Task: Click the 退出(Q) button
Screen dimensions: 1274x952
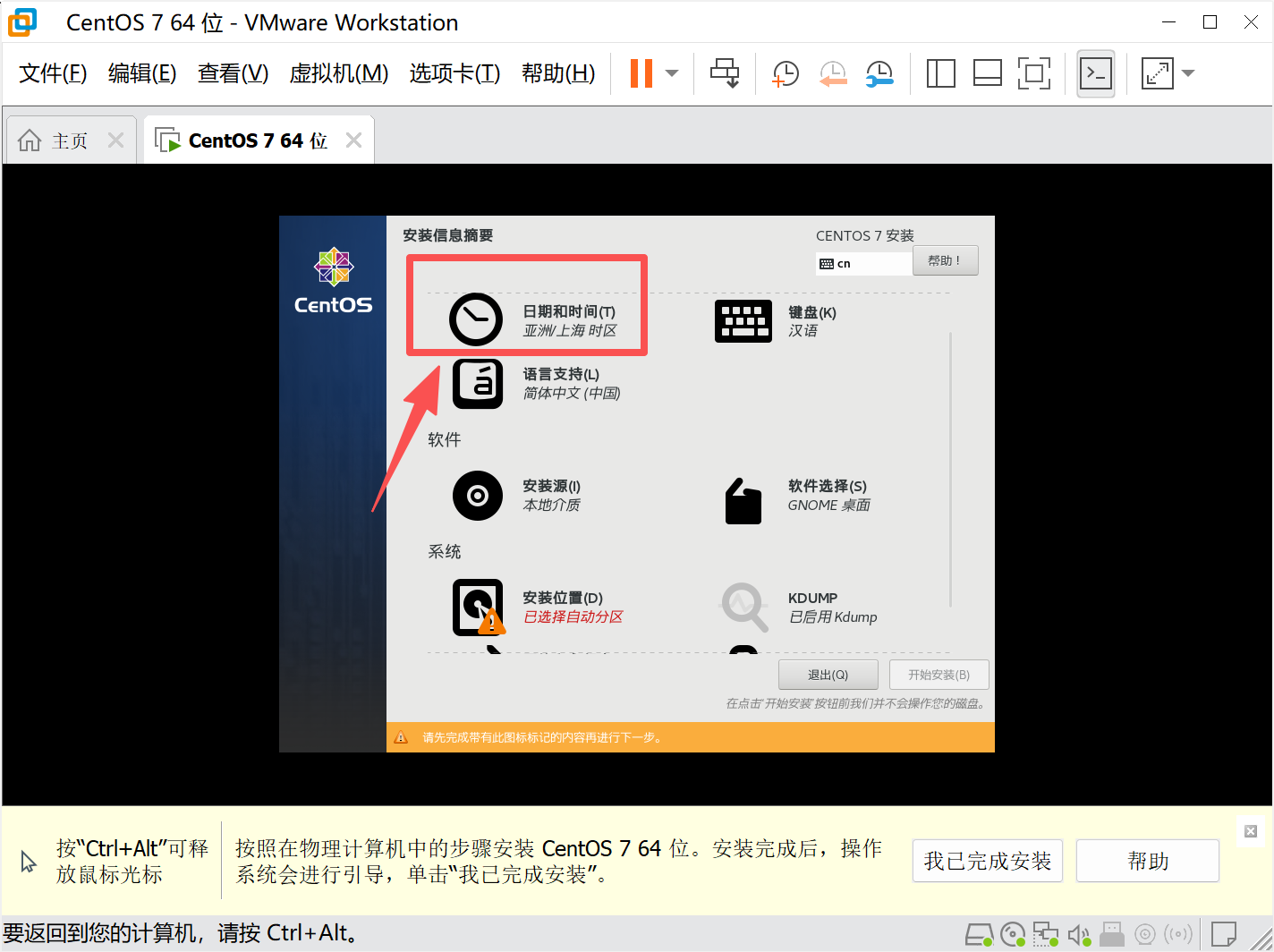Action: pyautogui.click(x=828, y=675)
